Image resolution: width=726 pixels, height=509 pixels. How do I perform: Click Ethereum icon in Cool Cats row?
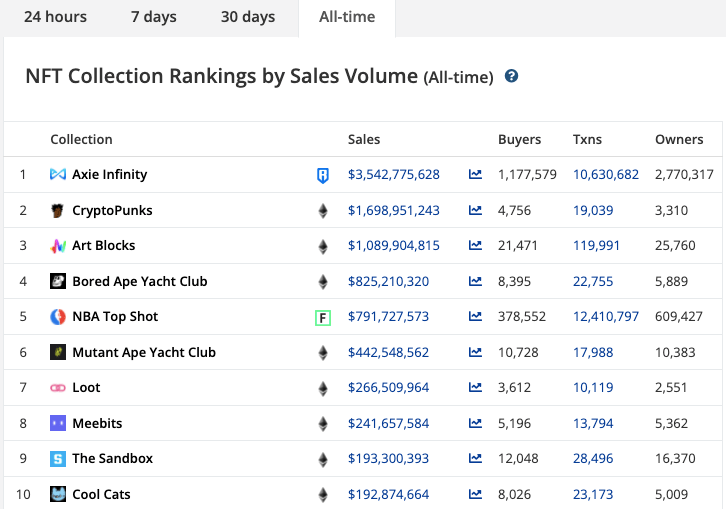coord(323,495)
